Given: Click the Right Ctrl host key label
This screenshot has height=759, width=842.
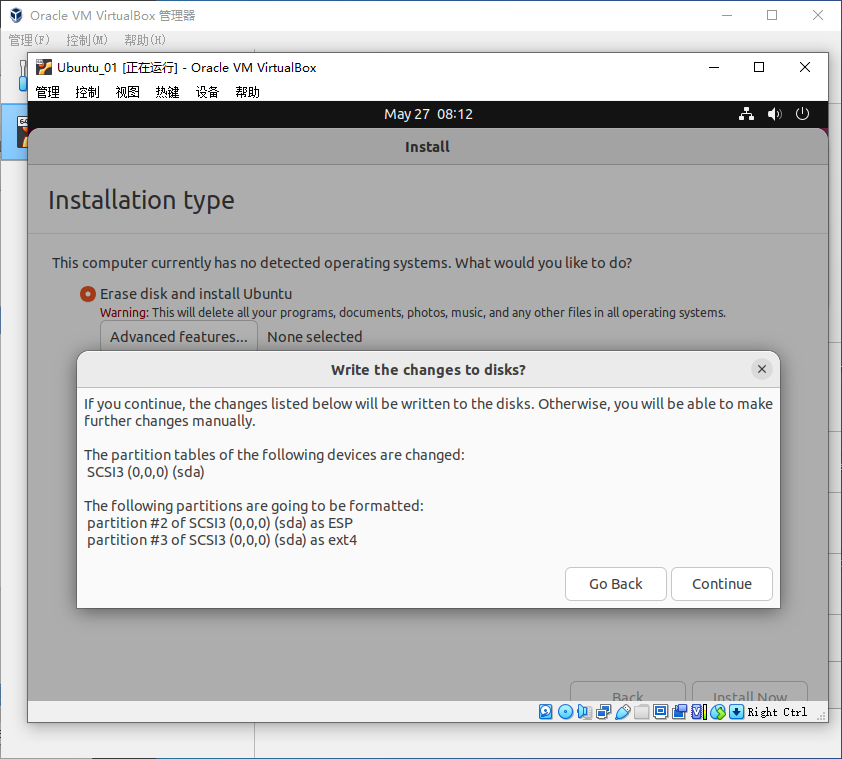Looking at the screenshot, I should pos(777,712).
